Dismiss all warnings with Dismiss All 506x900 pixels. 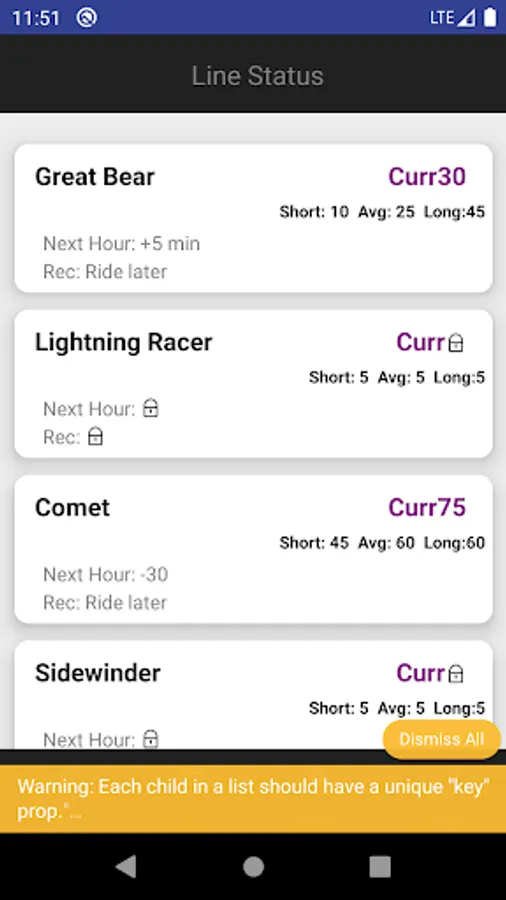click(442, 739)
